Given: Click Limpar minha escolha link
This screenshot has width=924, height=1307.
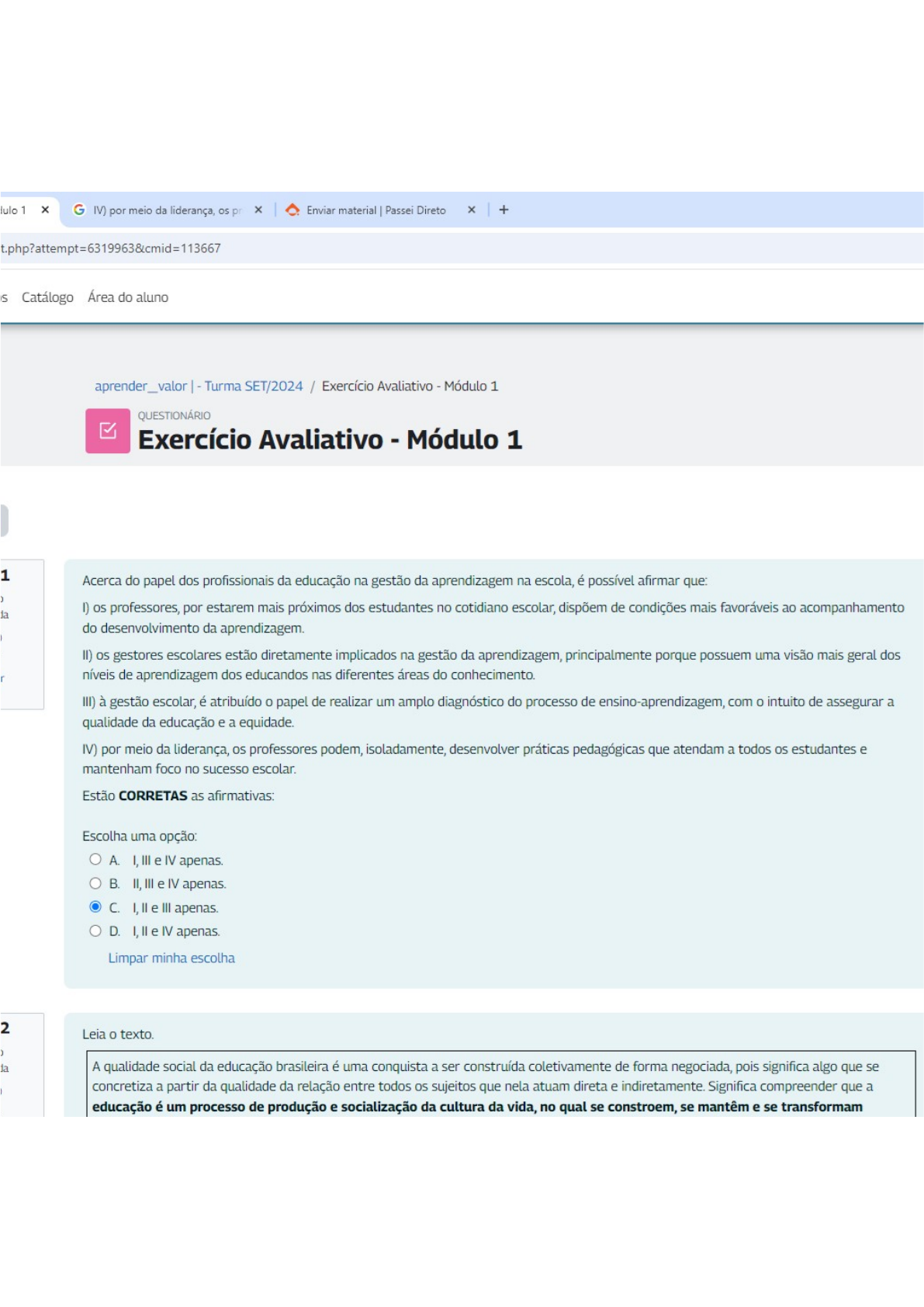Looking at the screenshot, I should pyautogui.click(x=171, y=958).
